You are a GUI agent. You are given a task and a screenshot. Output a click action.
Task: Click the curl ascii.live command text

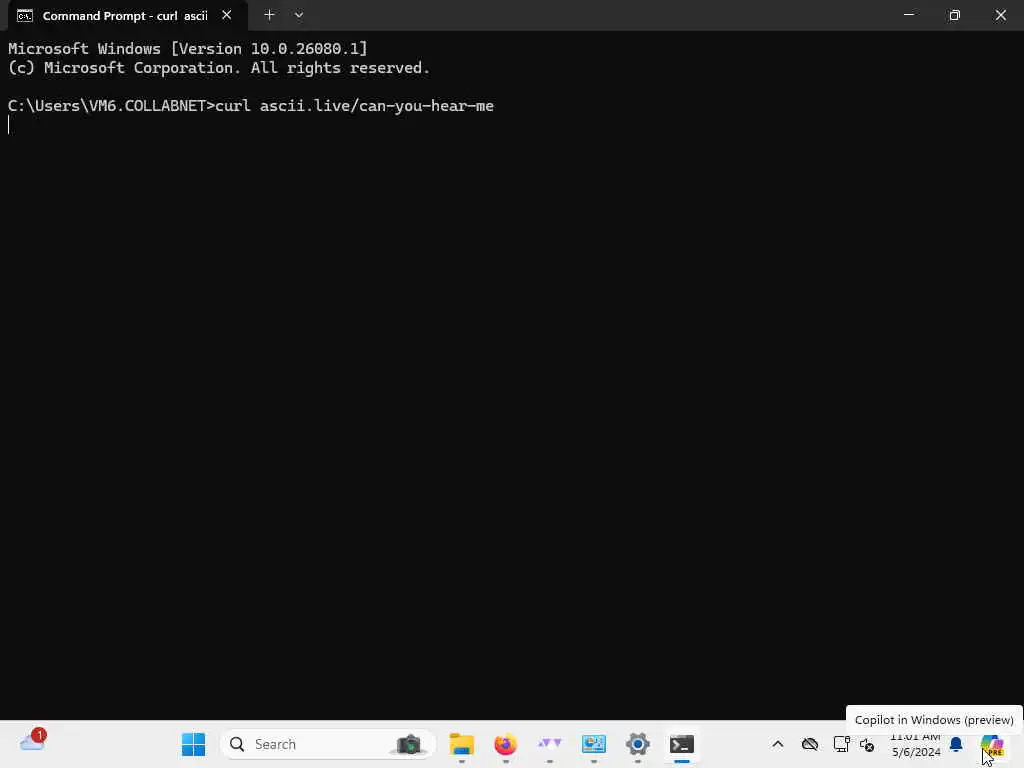coord(355,106)
